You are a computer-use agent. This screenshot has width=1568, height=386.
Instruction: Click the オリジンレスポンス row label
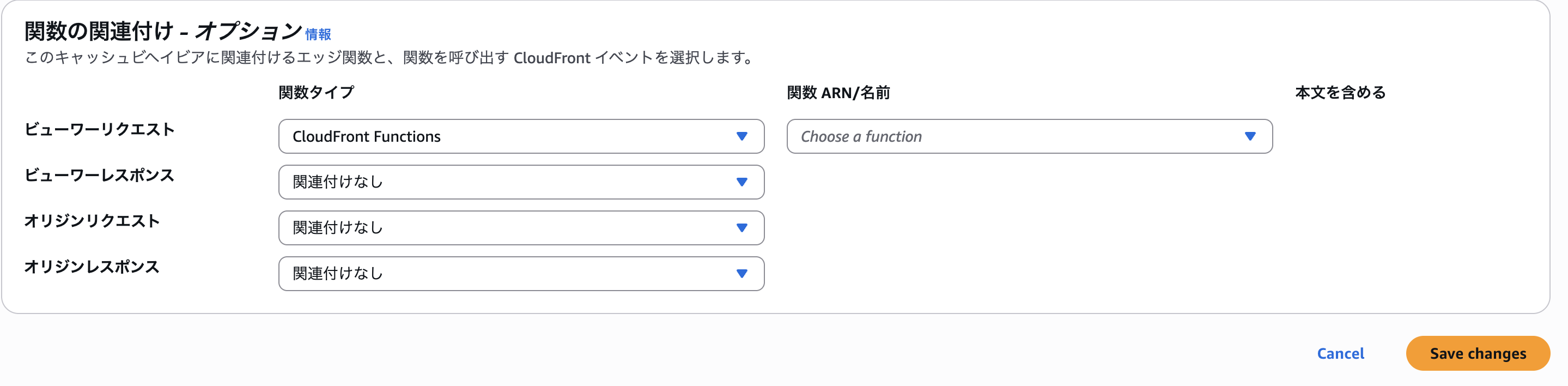(x=92, y=266)
